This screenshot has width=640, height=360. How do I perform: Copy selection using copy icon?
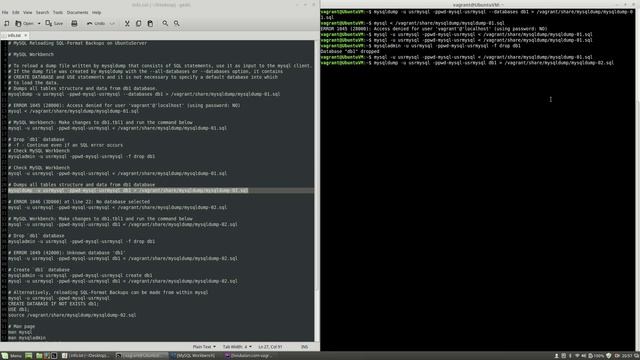pyautogui.click(x=138, y=24)
